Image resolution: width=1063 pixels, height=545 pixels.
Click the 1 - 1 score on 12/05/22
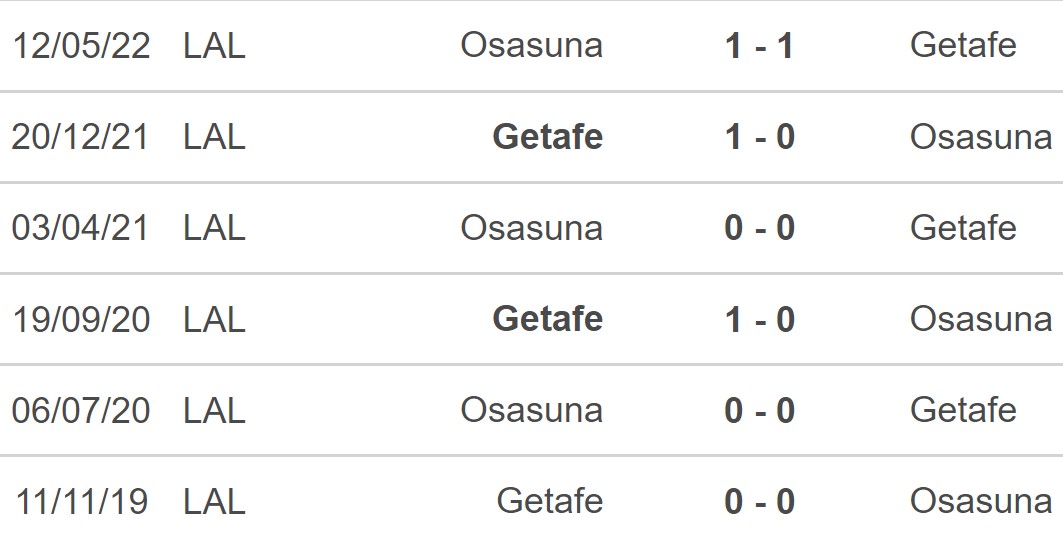click(759, 46)
